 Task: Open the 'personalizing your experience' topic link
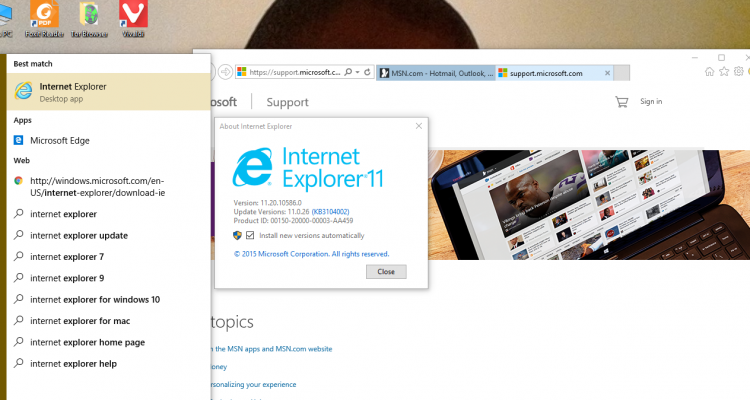[254, 384]
